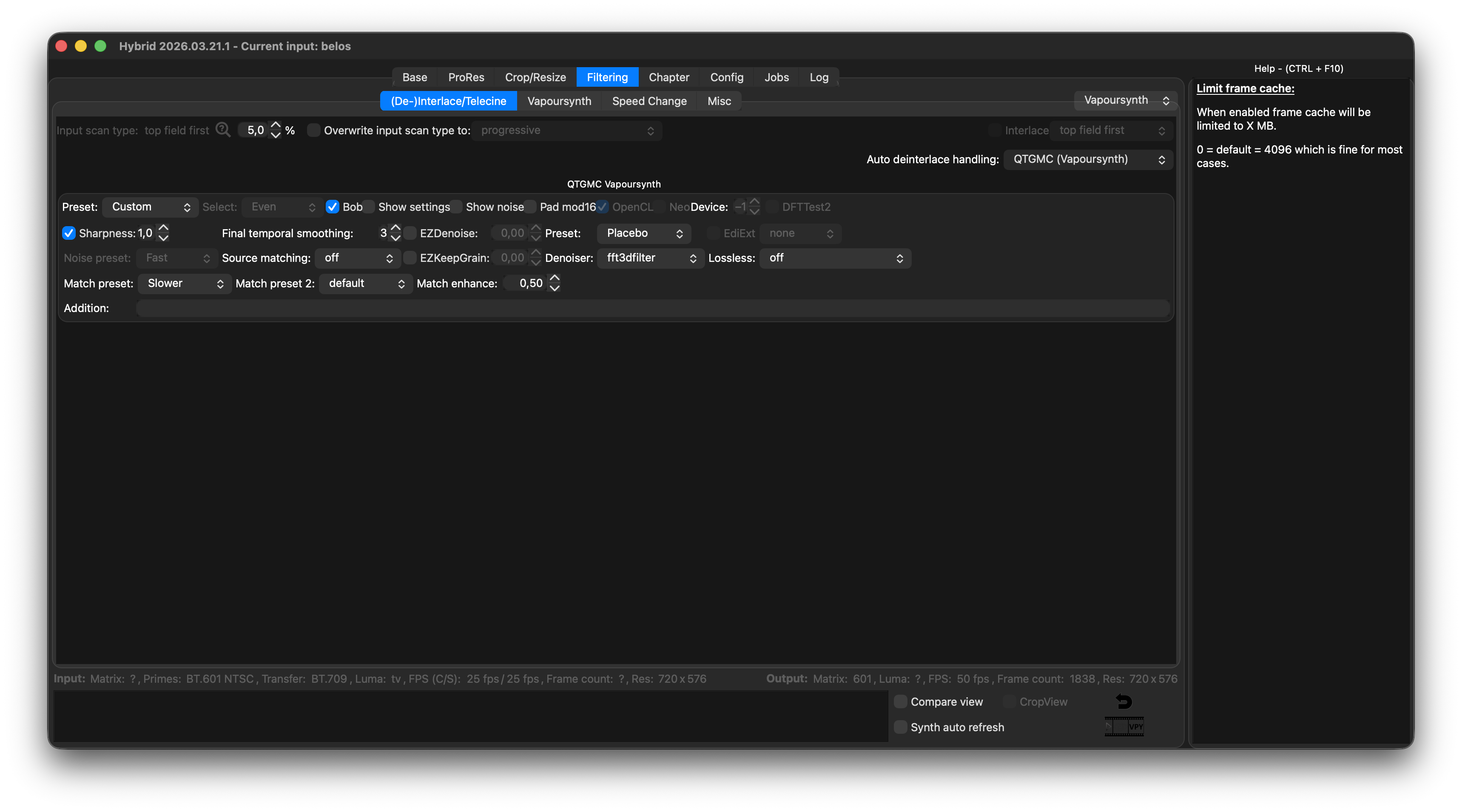Open the VPY script preview film icon
The height and width of the screenshot is (812, 1462).
(1124, 726)
